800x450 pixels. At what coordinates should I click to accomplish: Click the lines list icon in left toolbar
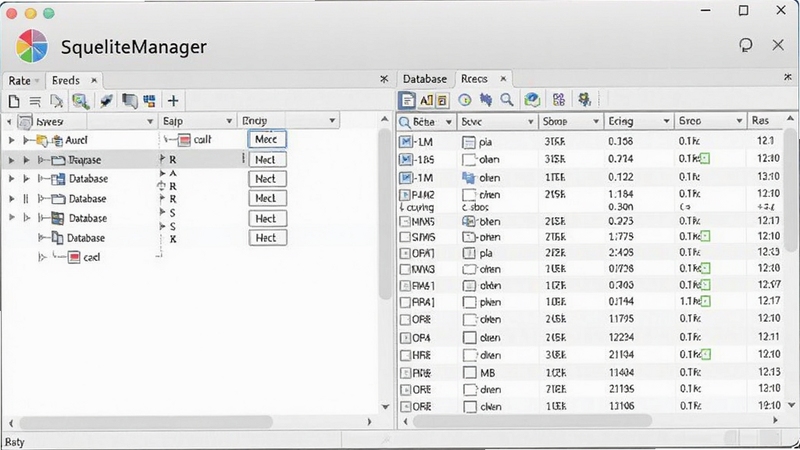click(x=35, y=102)
